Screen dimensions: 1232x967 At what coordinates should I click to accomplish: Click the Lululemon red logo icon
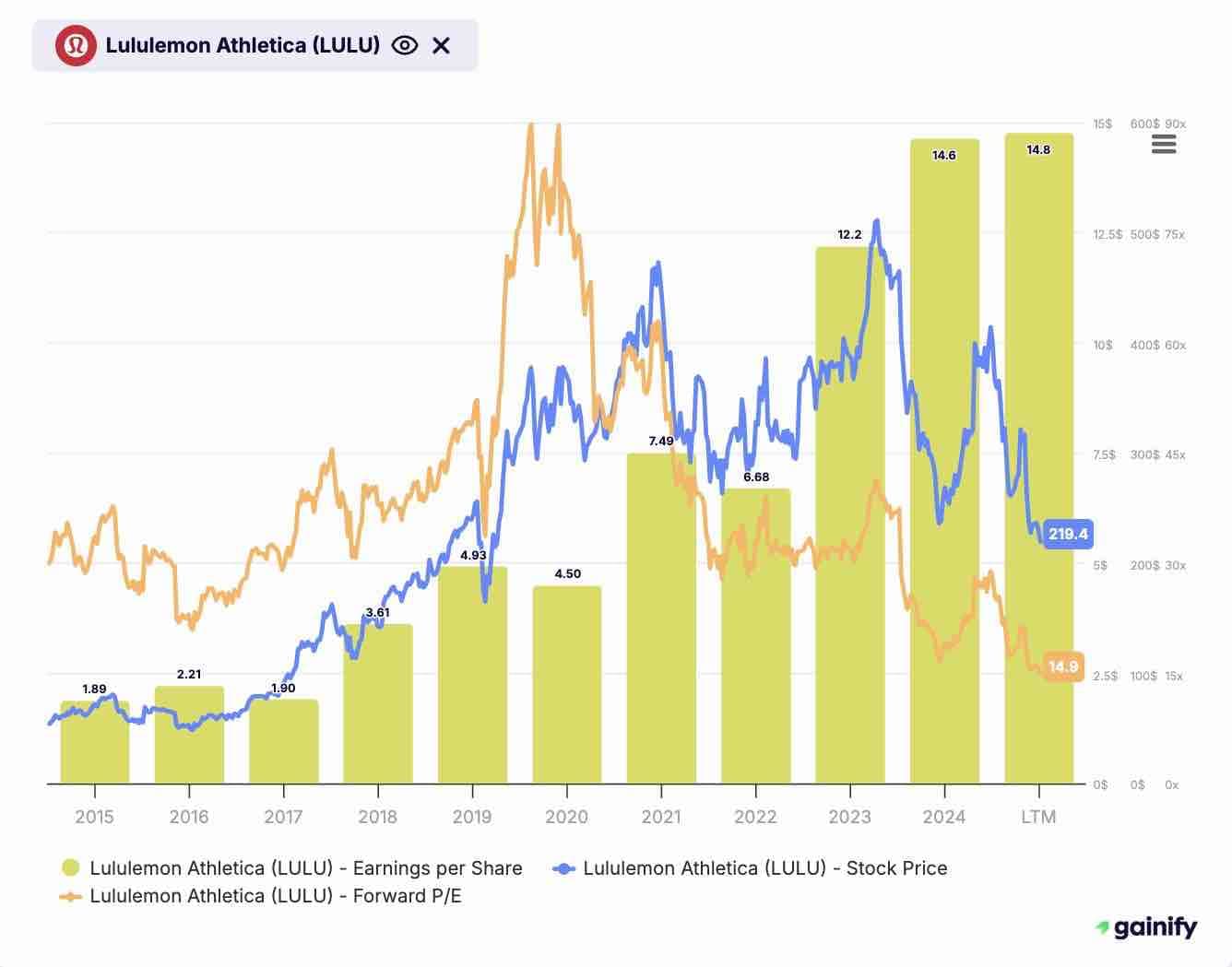76,45
